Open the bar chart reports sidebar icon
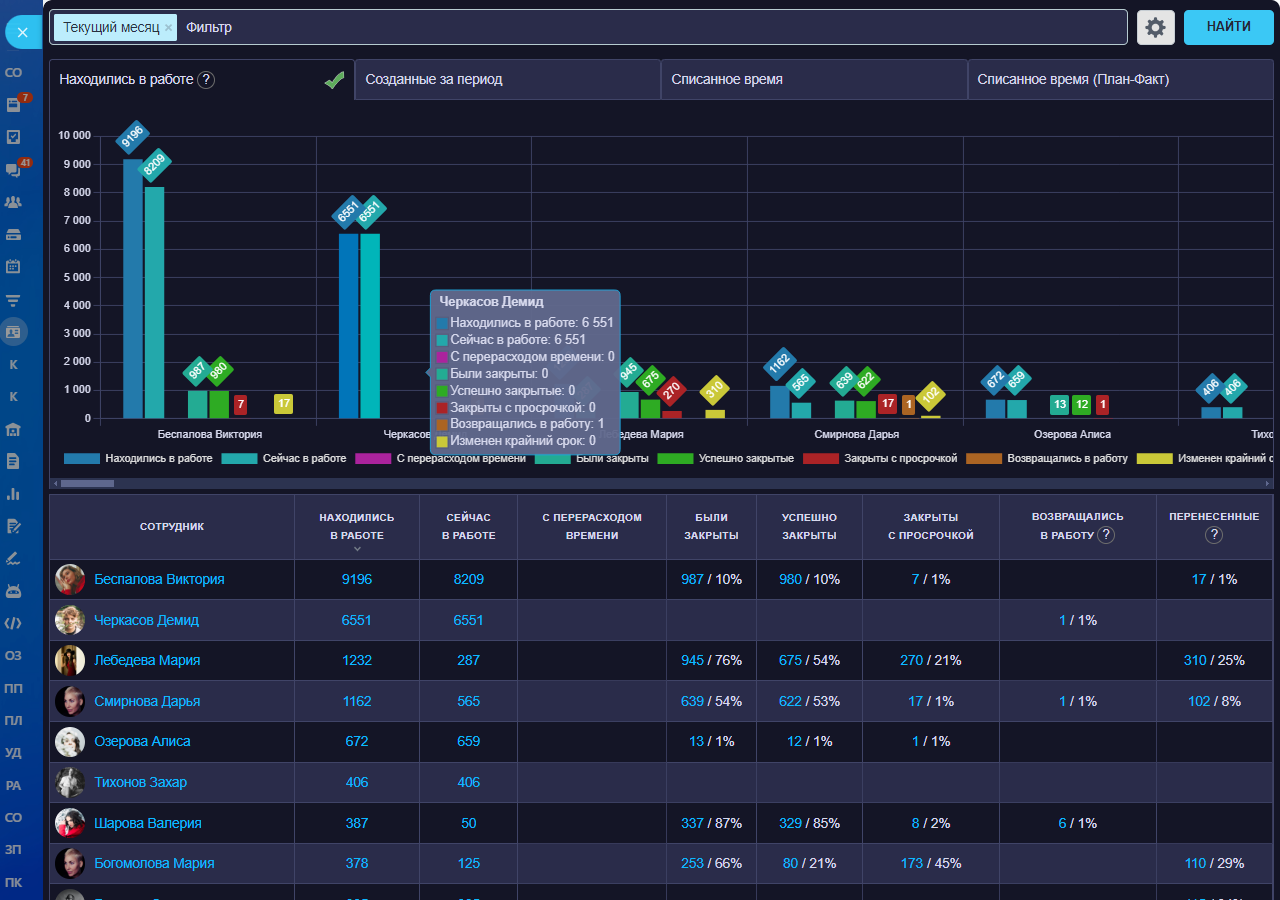The image size is (1280, 900). (x=14, y=493)
